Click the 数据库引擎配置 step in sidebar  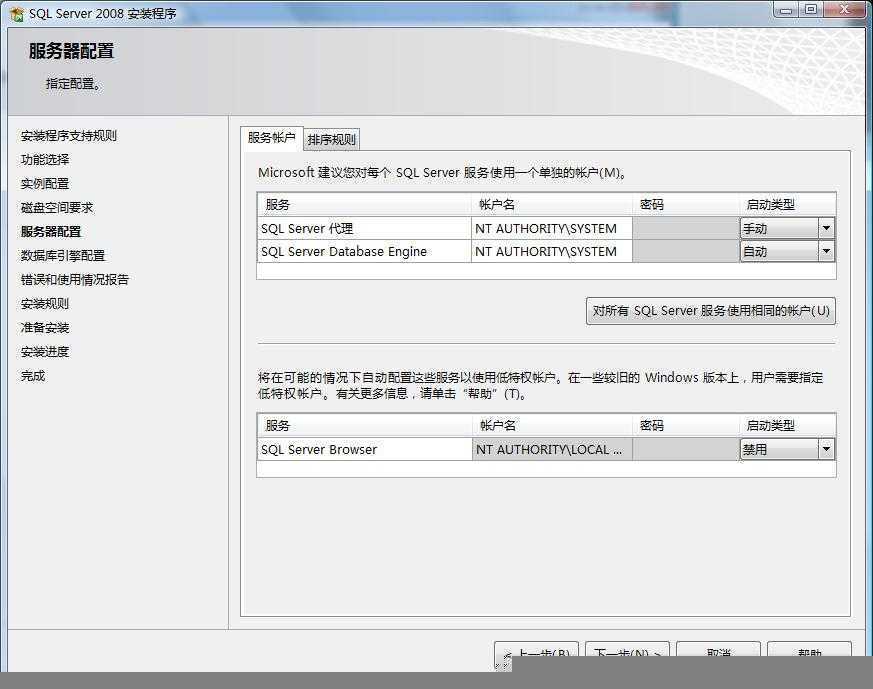tap(63, 255)
